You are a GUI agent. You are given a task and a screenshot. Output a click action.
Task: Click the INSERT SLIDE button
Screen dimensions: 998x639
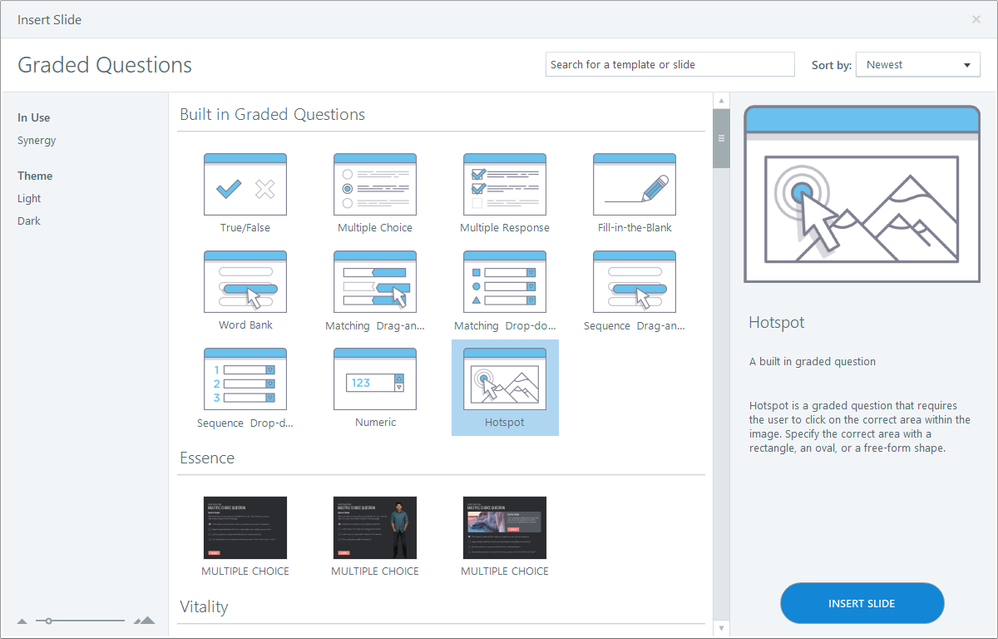[862, 603]
